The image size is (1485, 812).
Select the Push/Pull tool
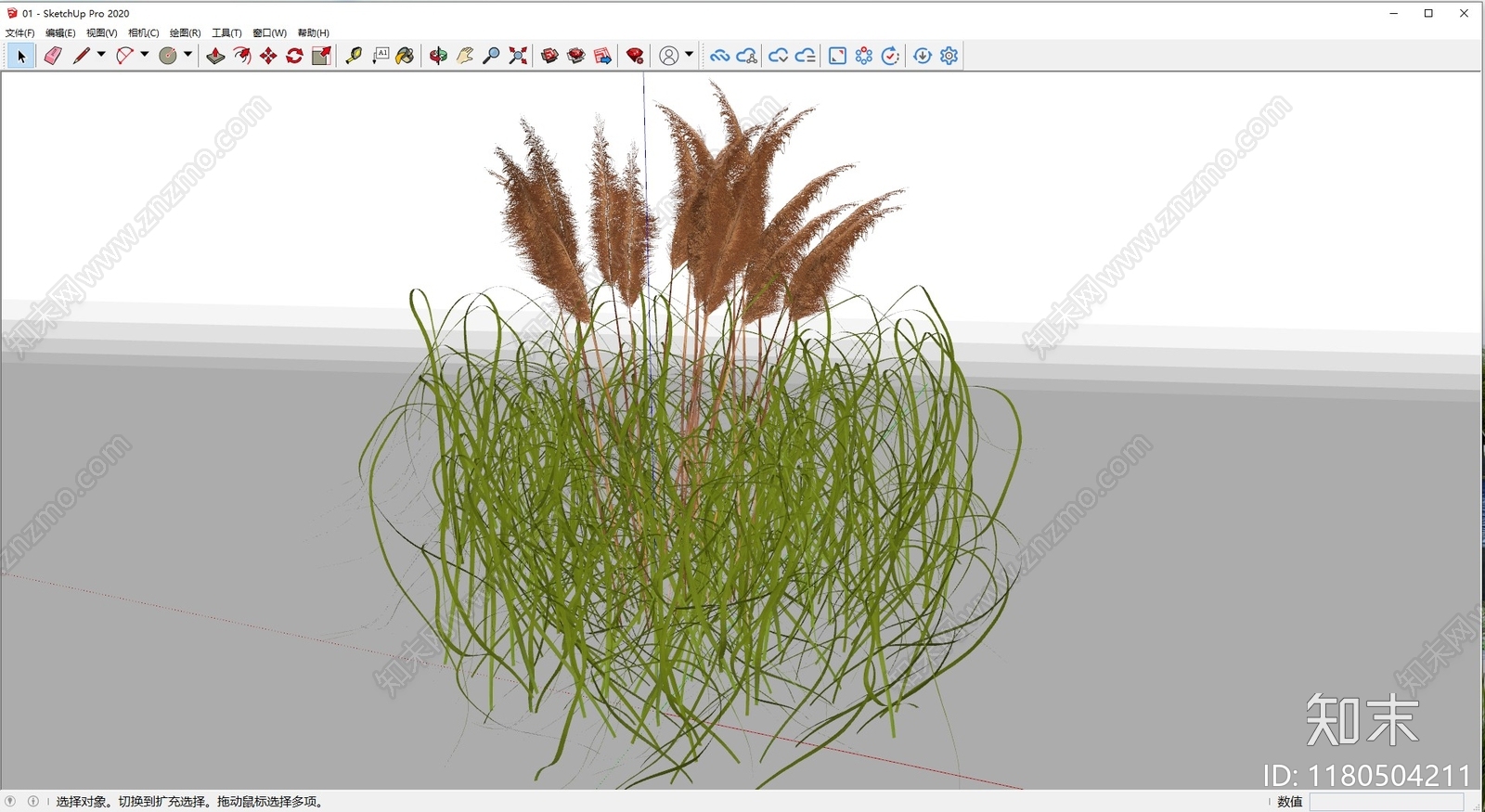[x=215, y=56]
